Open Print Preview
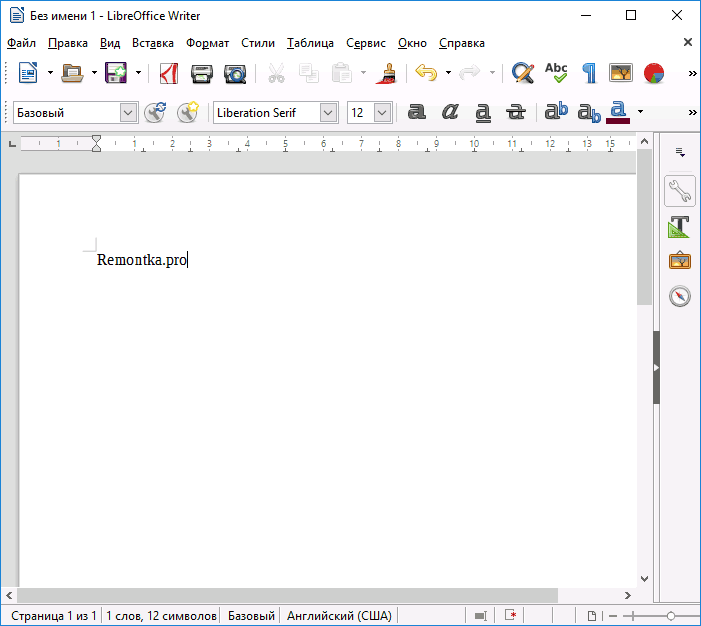701x626 pixels. (x=235, y=74)
